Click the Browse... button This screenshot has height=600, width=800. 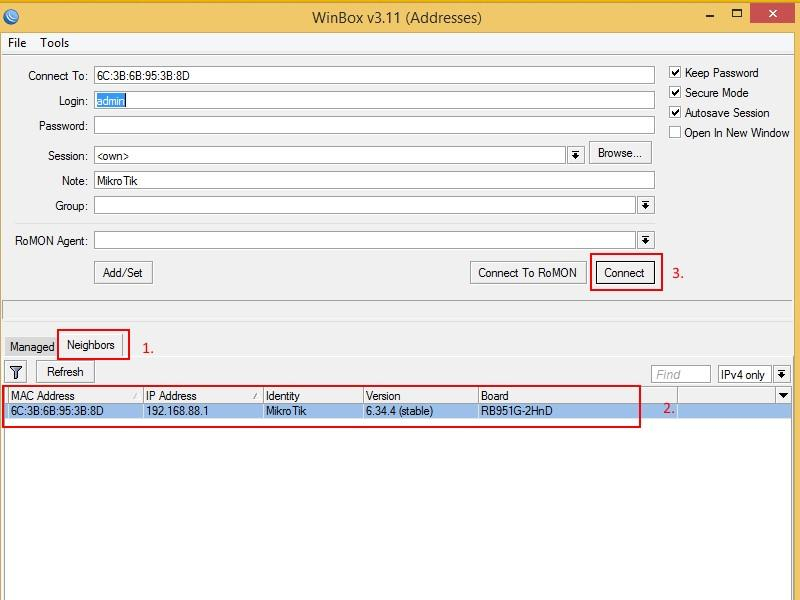click(620, 153)
